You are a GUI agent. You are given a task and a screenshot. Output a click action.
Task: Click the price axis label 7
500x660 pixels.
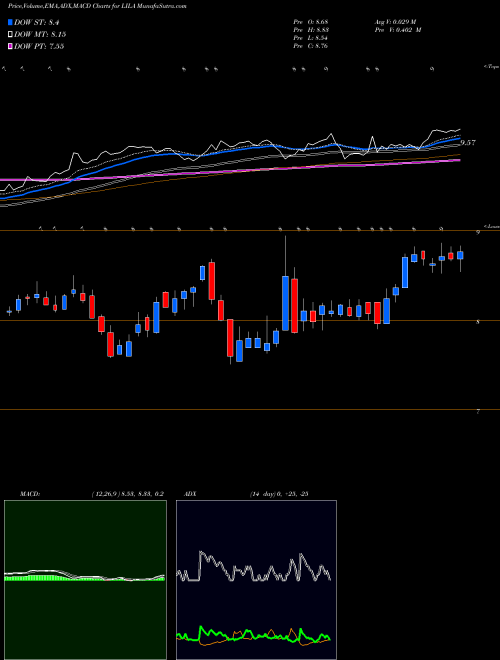point(478,412)
